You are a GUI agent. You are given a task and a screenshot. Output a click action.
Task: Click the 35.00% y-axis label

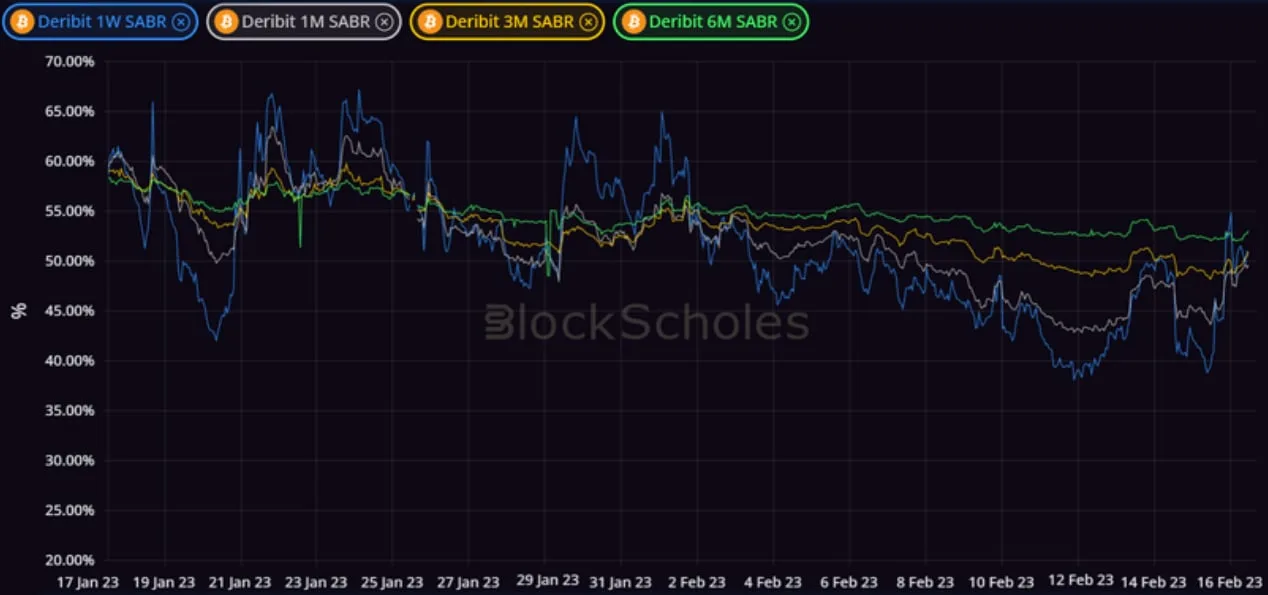(x=70, y=411)
